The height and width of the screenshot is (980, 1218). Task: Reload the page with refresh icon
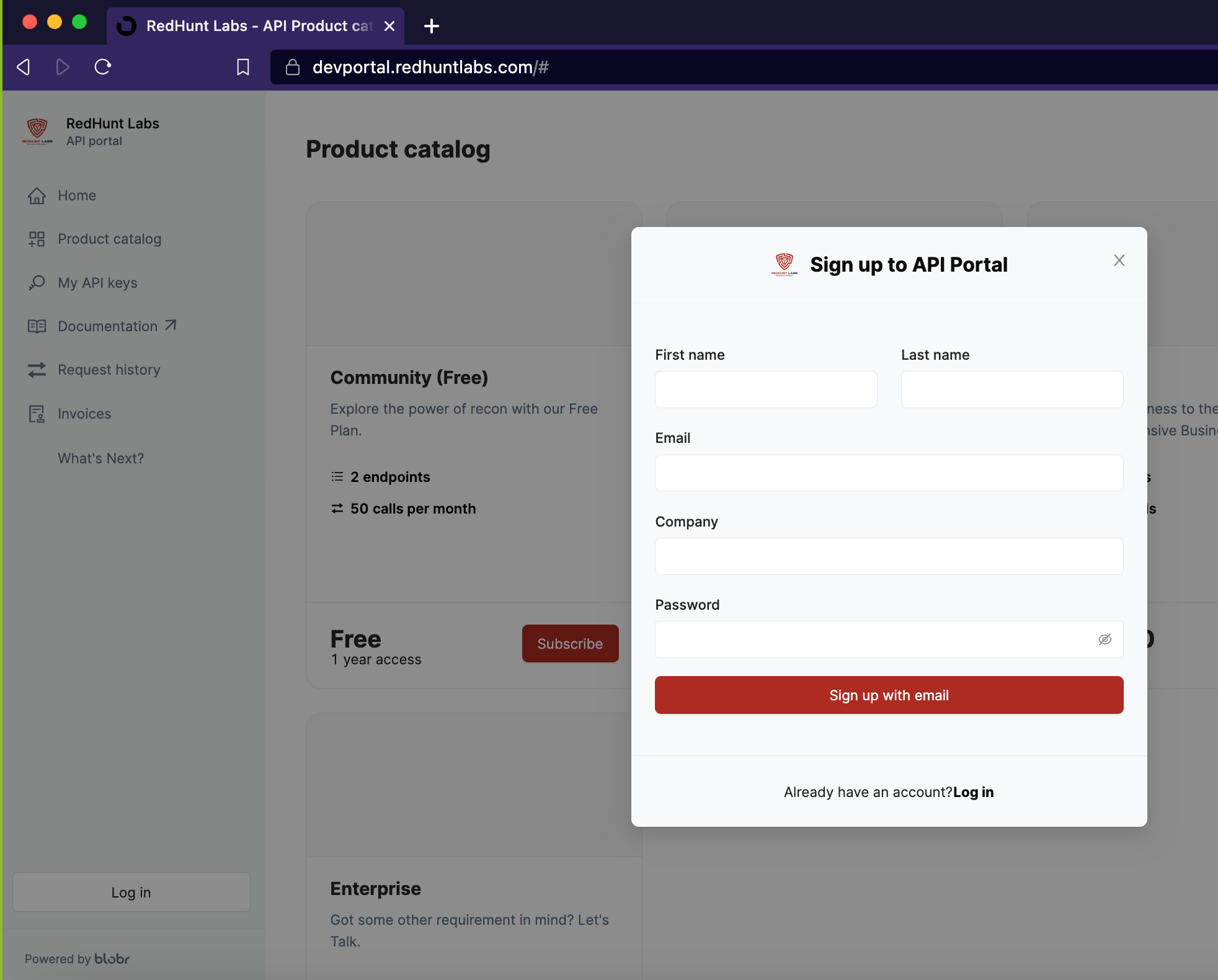103,67
